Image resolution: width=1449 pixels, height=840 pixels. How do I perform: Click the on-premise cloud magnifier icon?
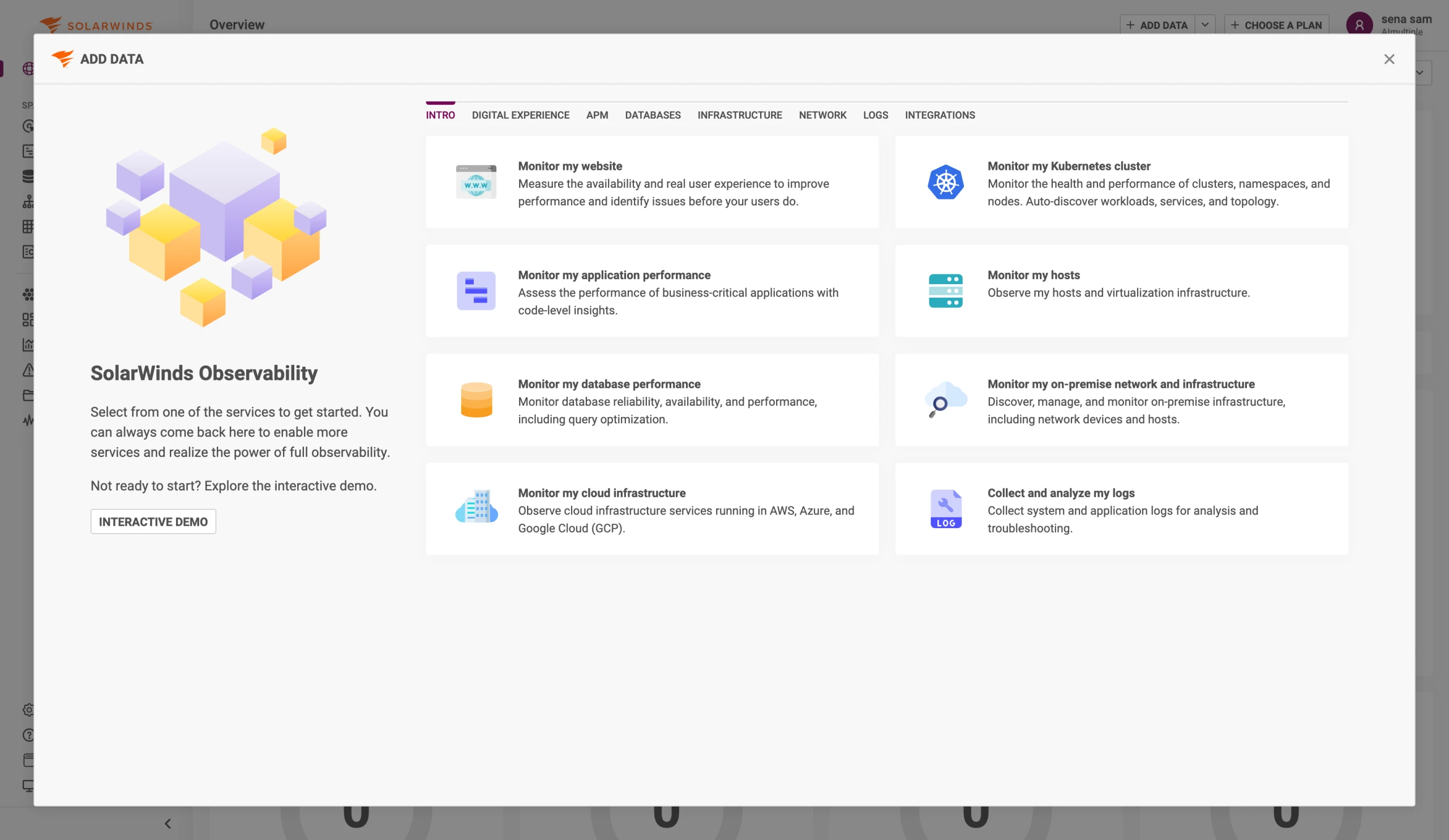(x=945, y=399)
